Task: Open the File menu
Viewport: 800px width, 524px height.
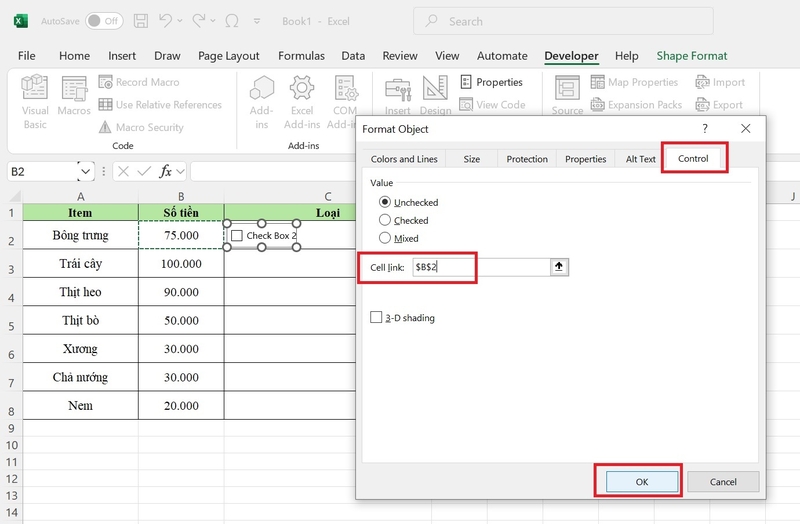Action: [x=27, y=56]
